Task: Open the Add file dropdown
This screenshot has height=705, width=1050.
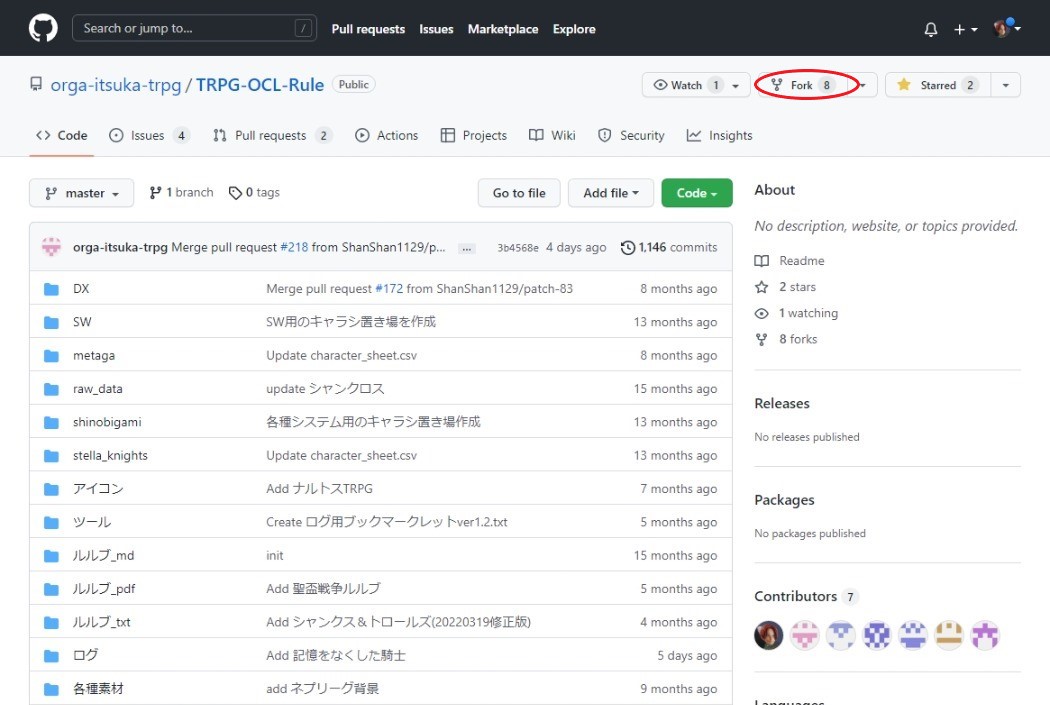Action: click(611, 193)
